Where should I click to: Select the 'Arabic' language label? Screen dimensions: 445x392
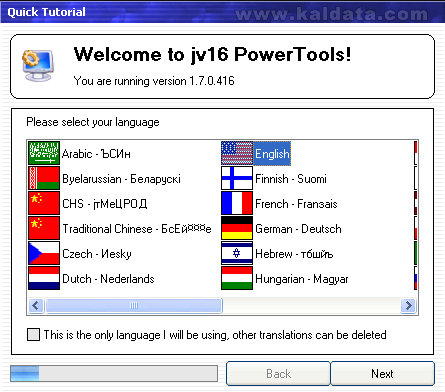click(x=96, y=154)
